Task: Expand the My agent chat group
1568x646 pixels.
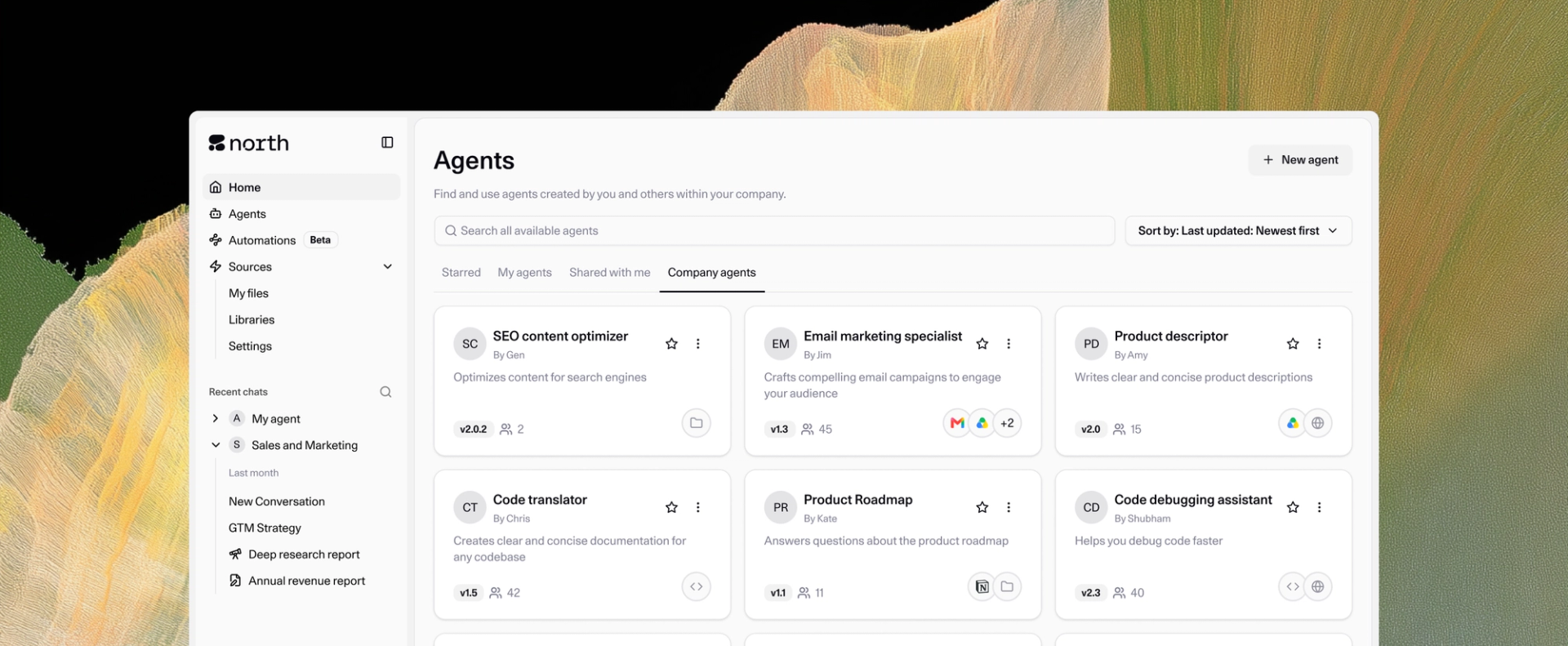Action: [216, 418]
